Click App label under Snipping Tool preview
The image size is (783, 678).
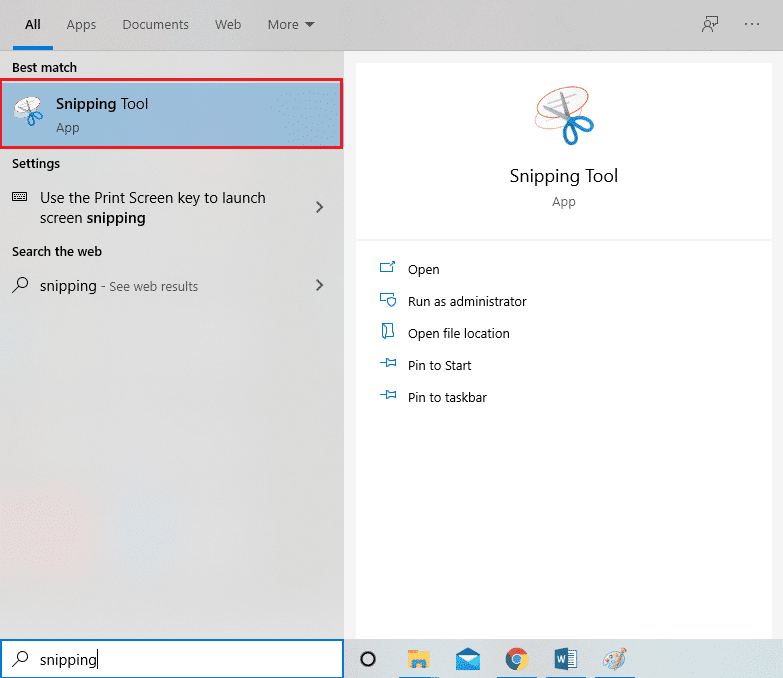tap(564, 202)
